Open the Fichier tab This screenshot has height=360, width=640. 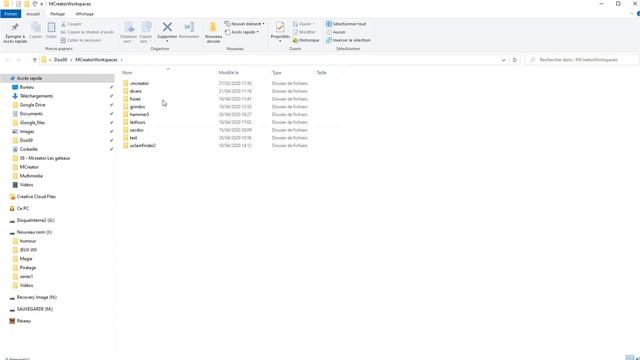pos(11,14)
